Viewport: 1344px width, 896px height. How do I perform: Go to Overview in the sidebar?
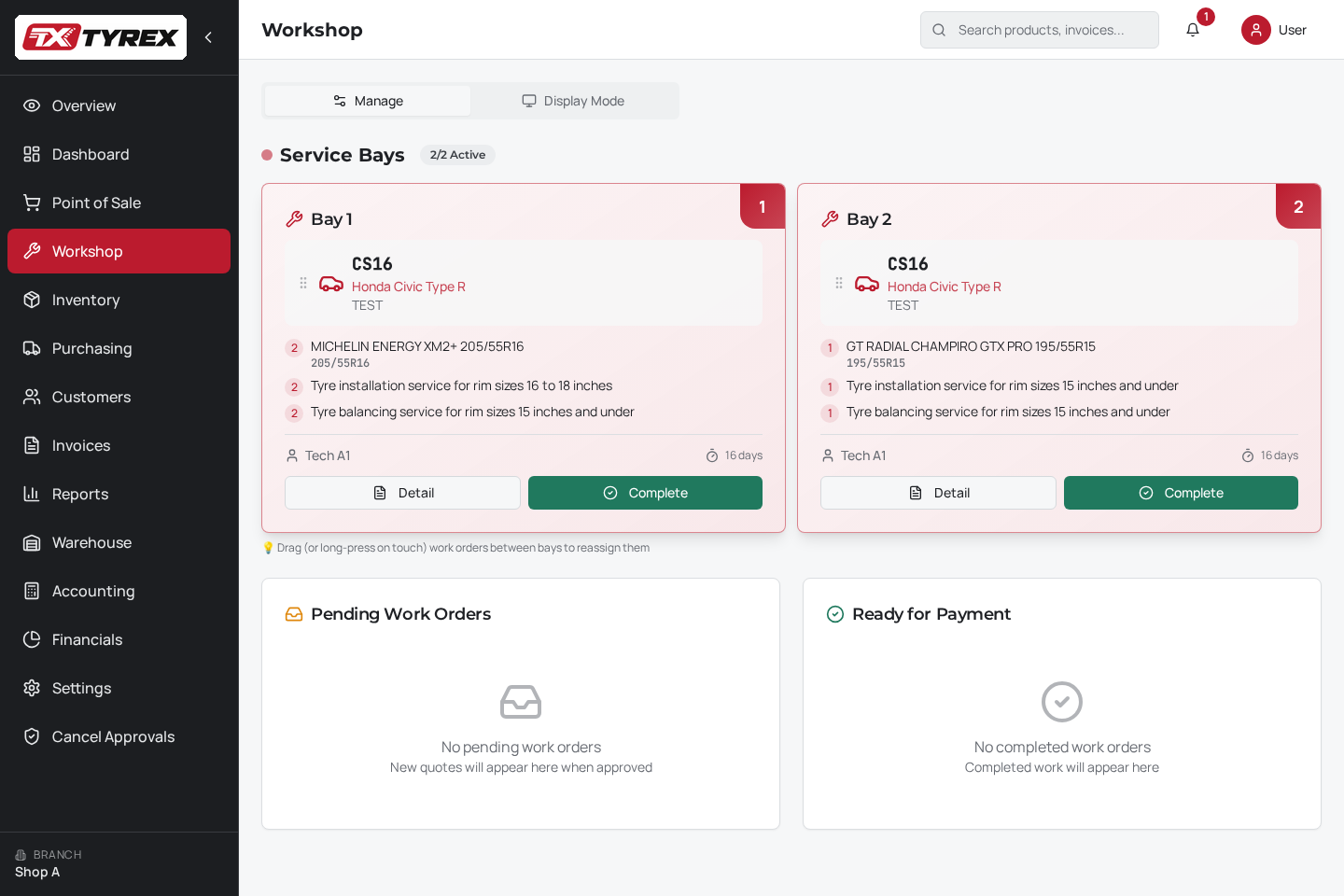(x=119, y=105)
